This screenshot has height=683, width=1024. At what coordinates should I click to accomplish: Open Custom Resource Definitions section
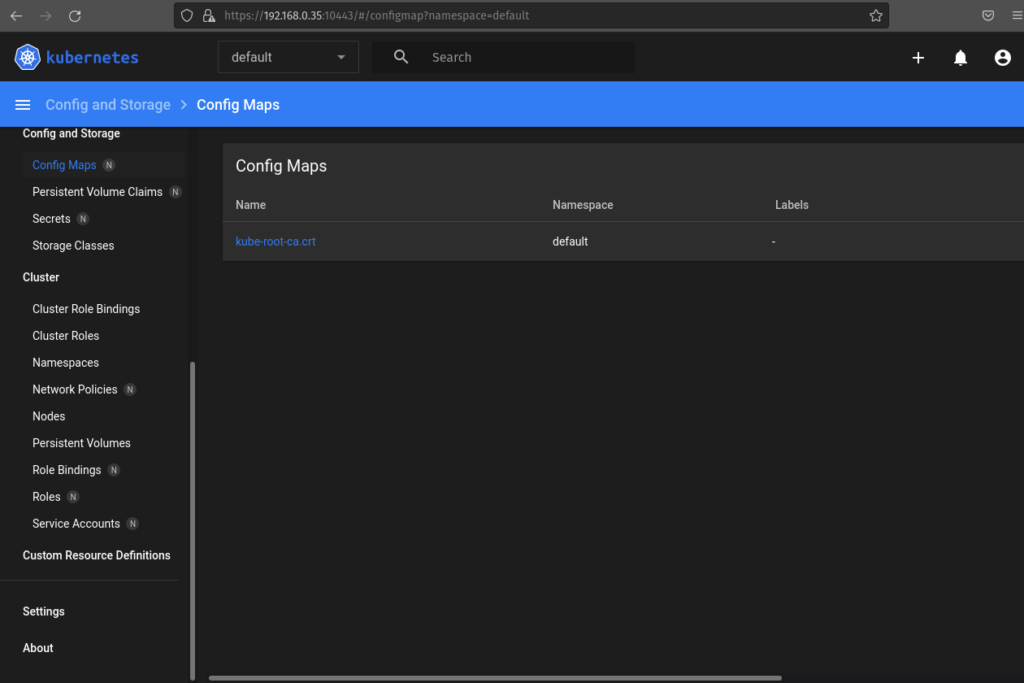97,555
